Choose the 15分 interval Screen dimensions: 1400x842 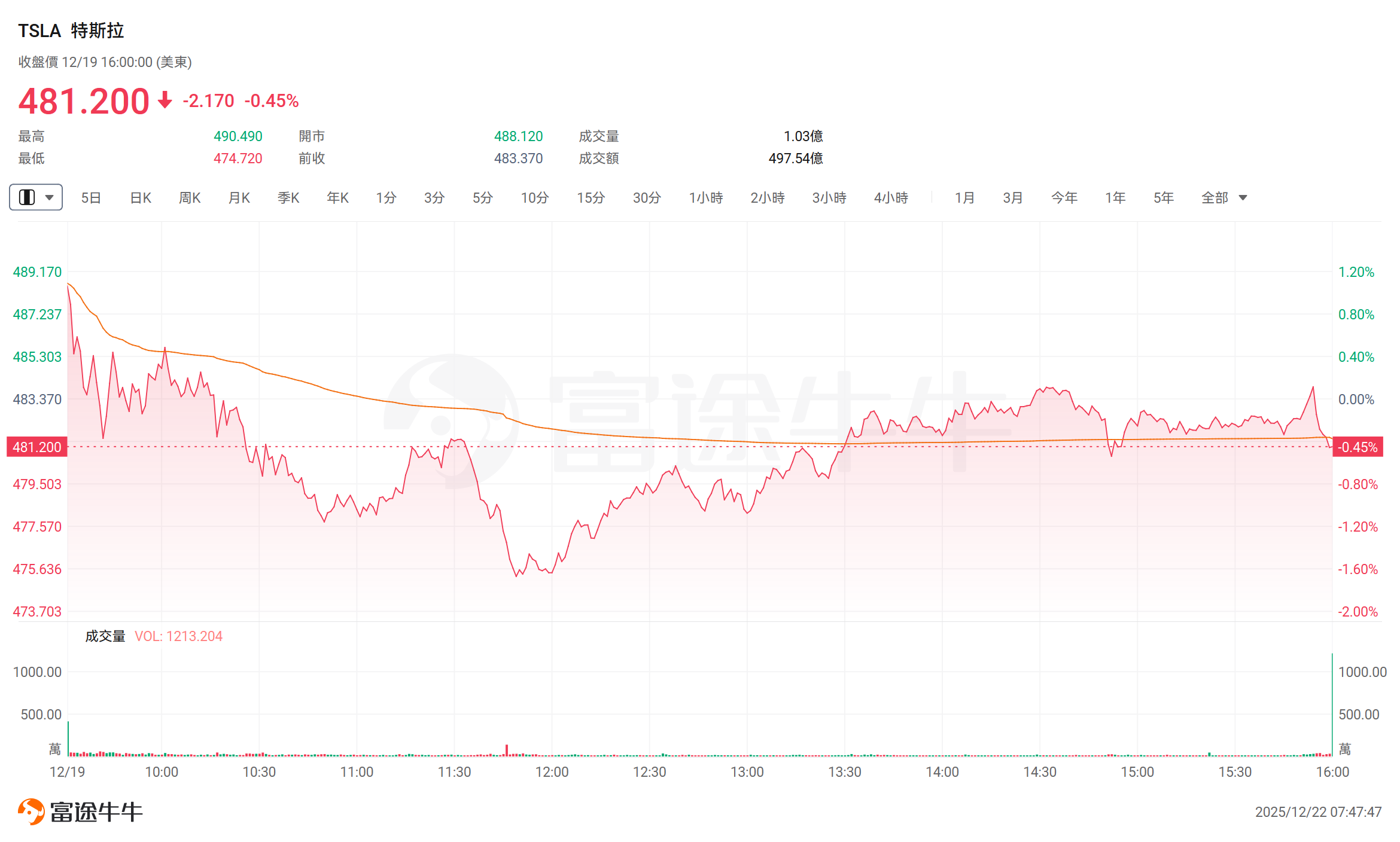[x=591, y=197]
